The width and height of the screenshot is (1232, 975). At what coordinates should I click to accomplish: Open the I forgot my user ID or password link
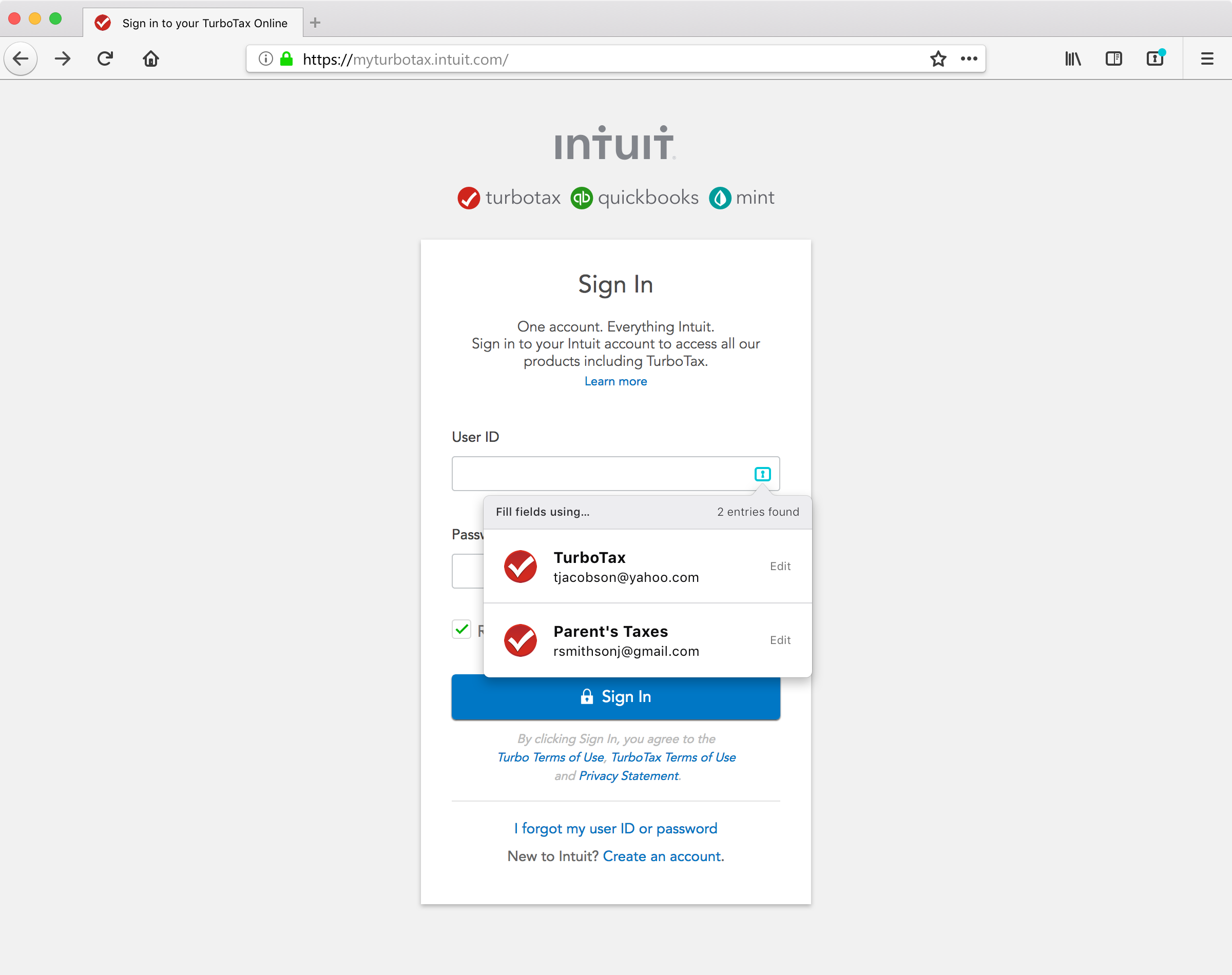pyautogui.click(x=615, y=828)
